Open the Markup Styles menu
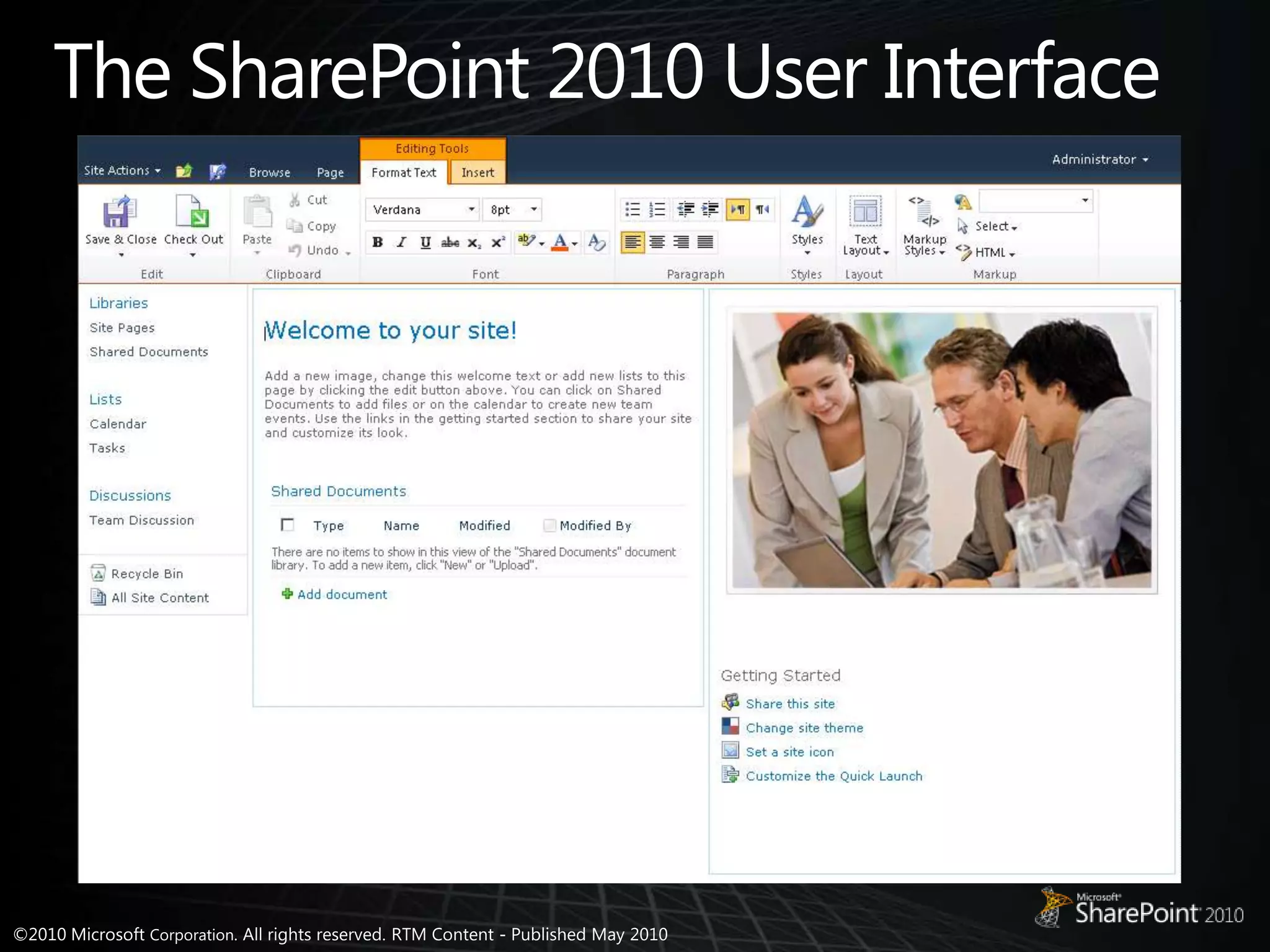1270x952 pixels. (925, 226)
